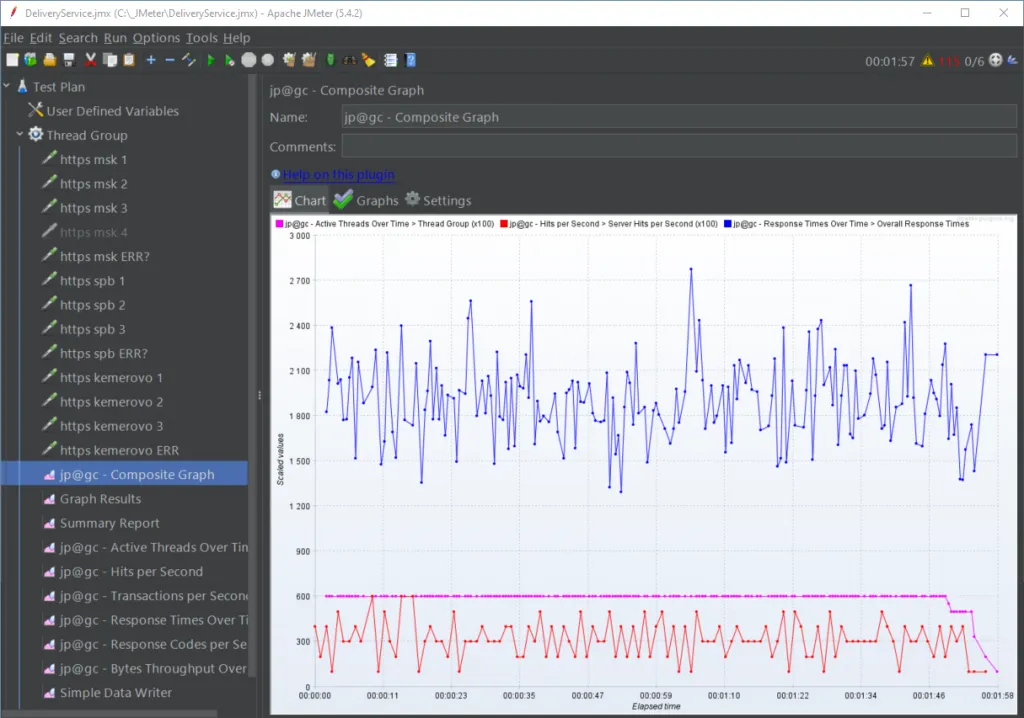
Task: Expand all nodes with plus icon
Action: click(151, 60)
